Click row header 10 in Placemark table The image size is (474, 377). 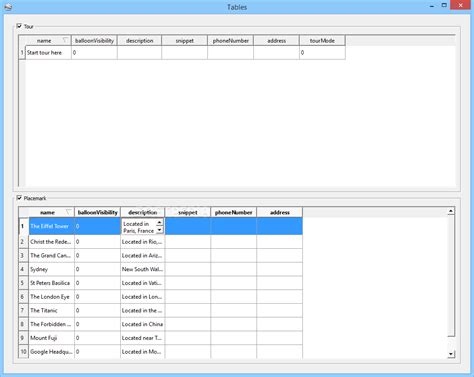(x=23, y=352)
